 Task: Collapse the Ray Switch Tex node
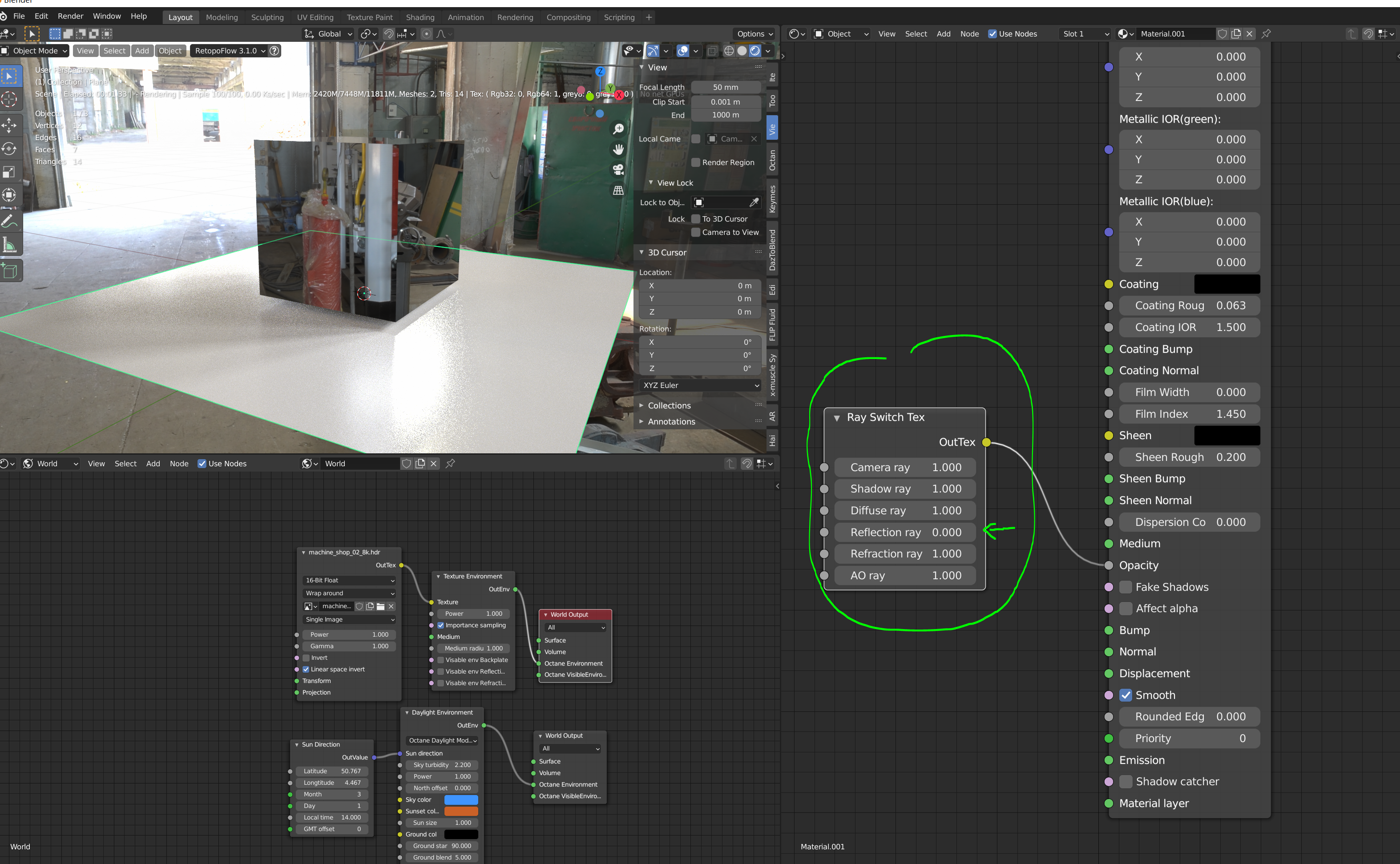click(x=836, y=418)
